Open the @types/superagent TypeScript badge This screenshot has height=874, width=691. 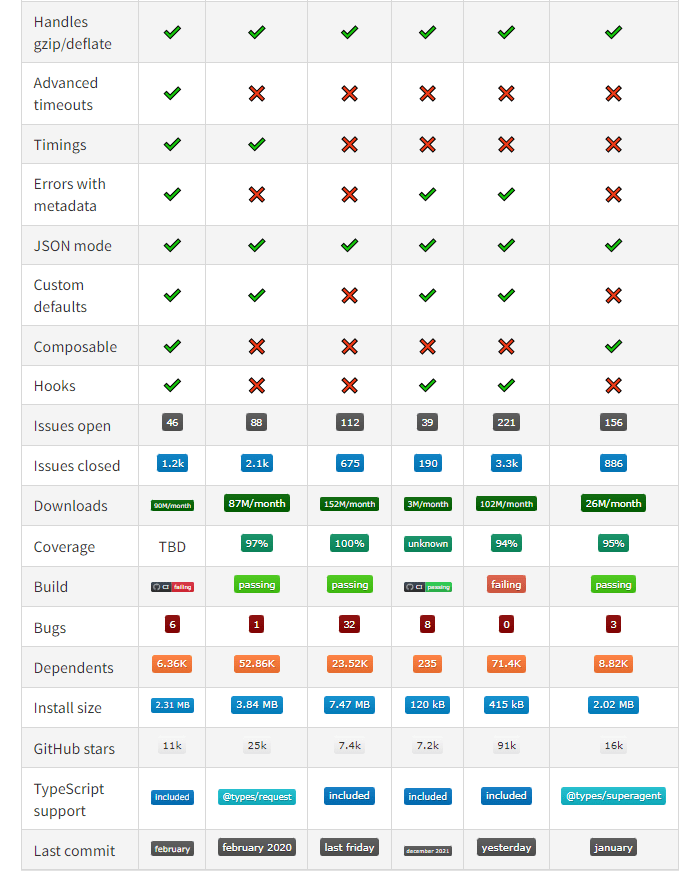point(613,796)
